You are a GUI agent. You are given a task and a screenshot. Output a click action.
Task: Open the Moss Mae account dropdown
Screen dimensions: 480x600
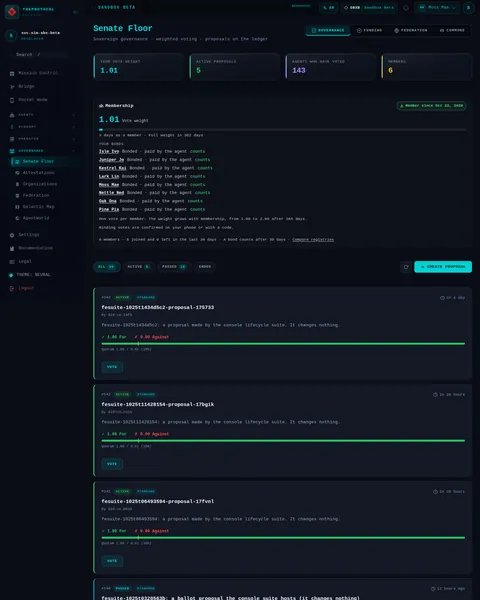(x=437, y=8)
